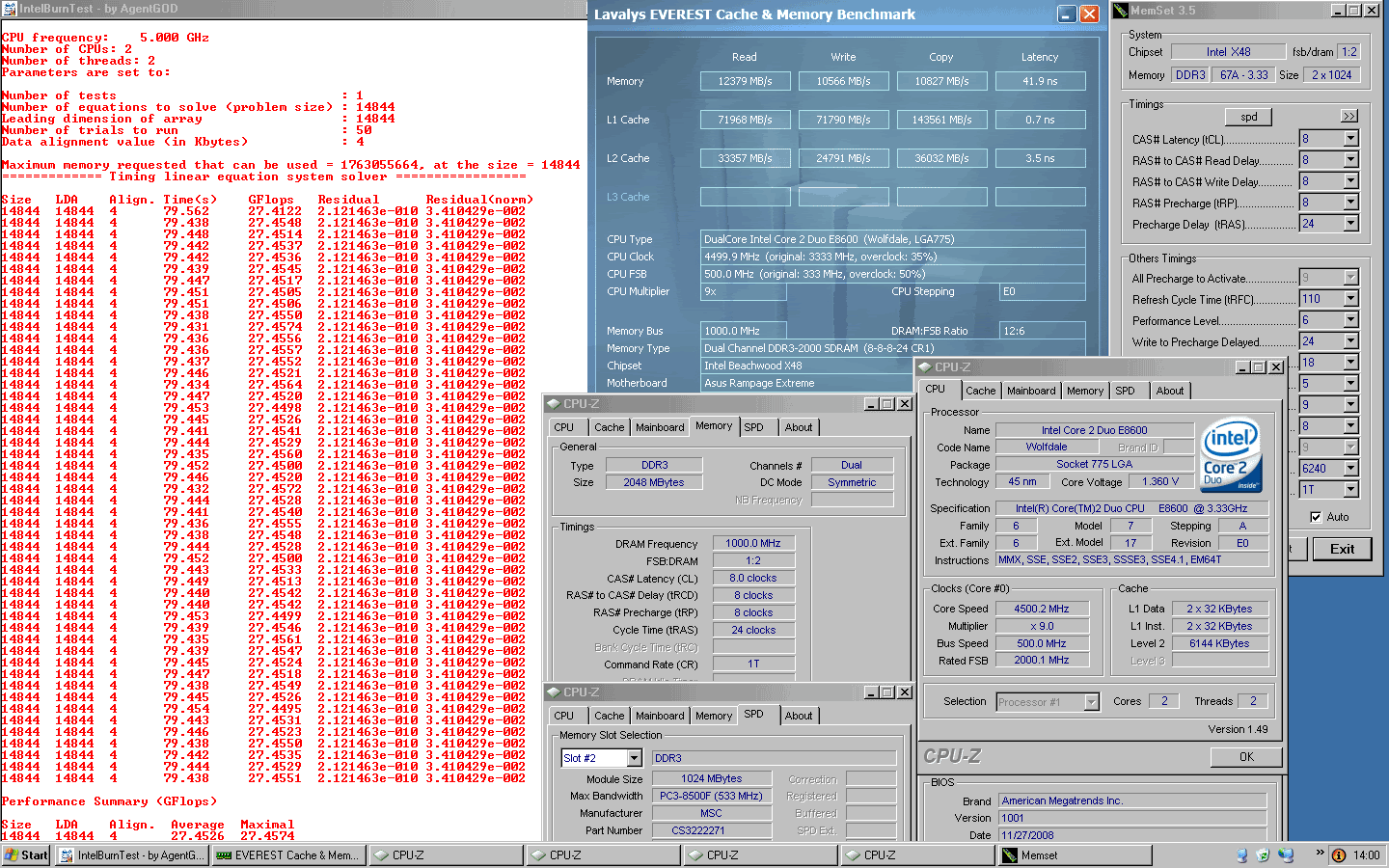
Task: Click the Memory Latency 41.9 ns cell
Action: 1040,81
